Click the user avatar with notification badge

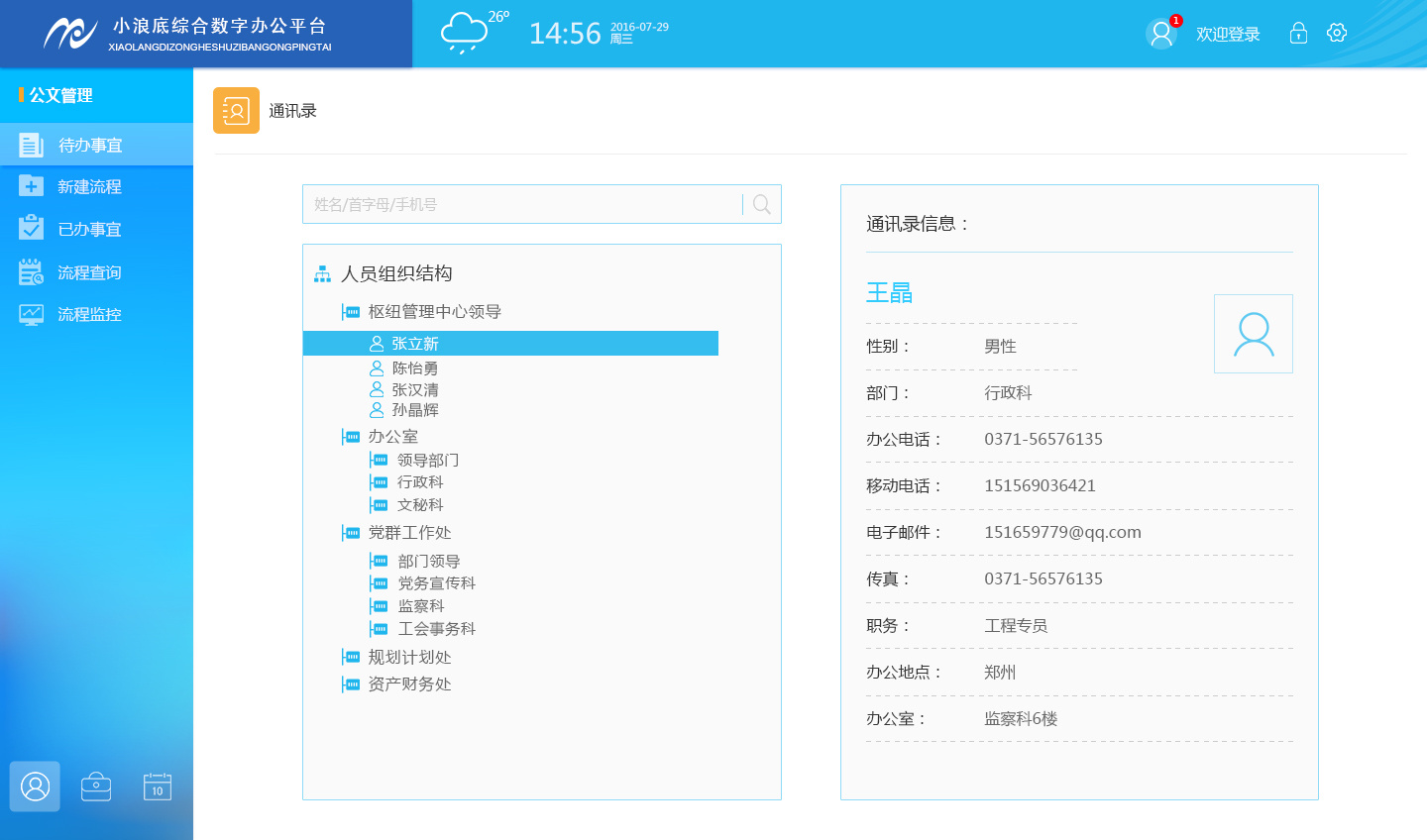click(1161, 34)
